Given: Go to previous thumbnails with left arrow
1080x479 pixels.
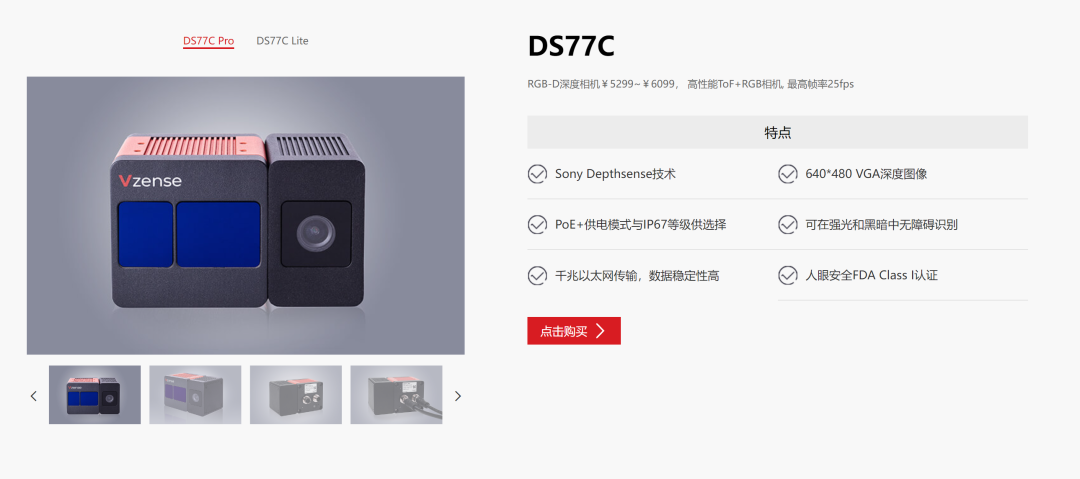Looking at the screenshot, I should click(34, 396).
